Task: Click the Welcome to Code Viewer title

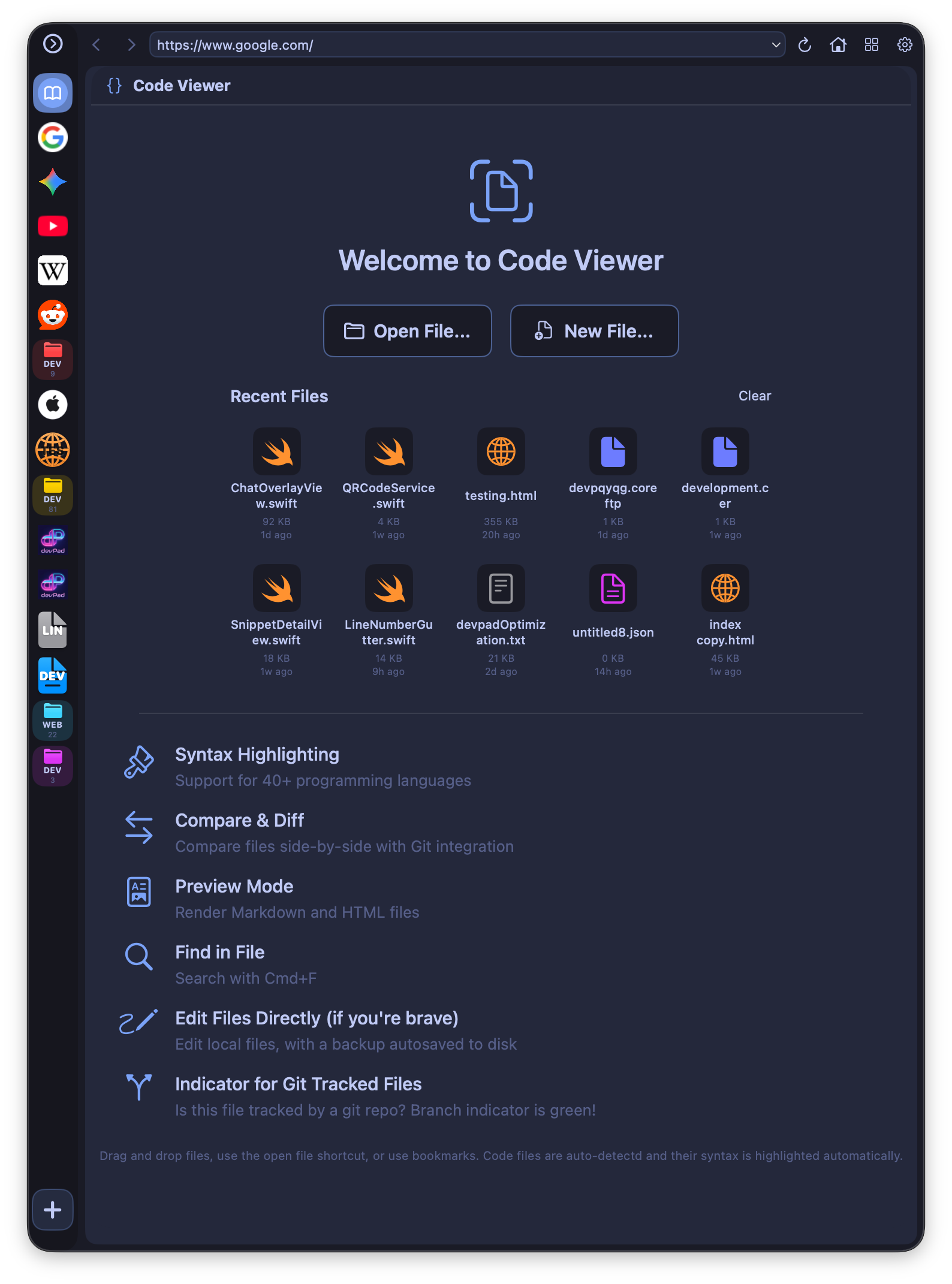Action: pos(501,261)
